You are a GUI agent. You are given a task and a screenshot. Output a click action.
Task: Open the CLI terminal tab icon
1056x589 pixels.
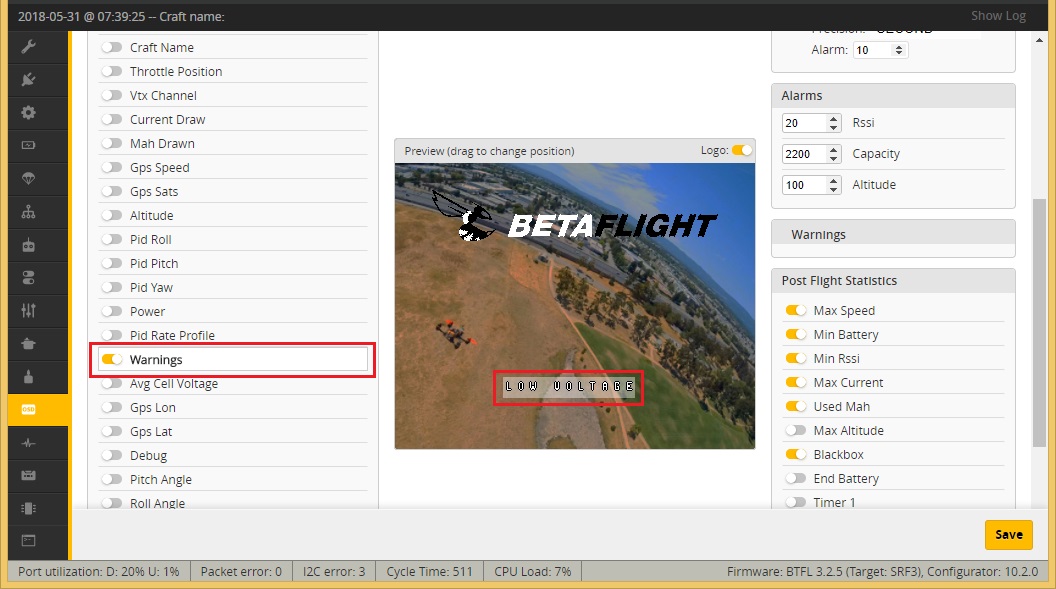(28, 541)
